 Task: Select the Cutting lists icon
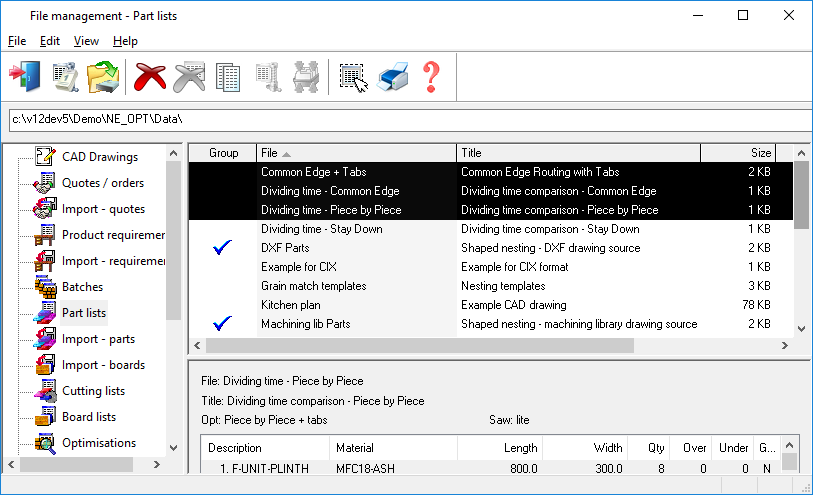click(x=45, y=390)
